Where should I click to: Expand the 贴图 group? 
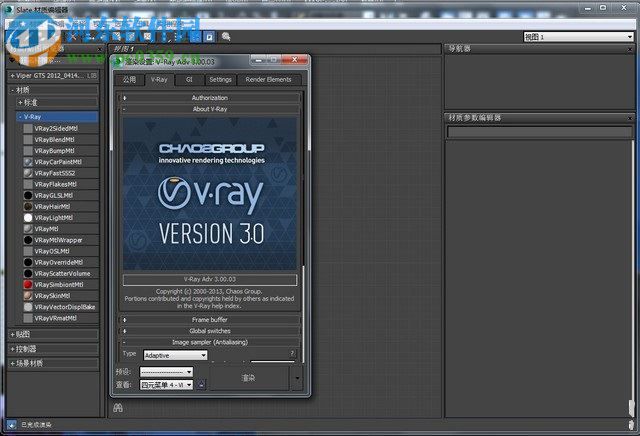53,334
